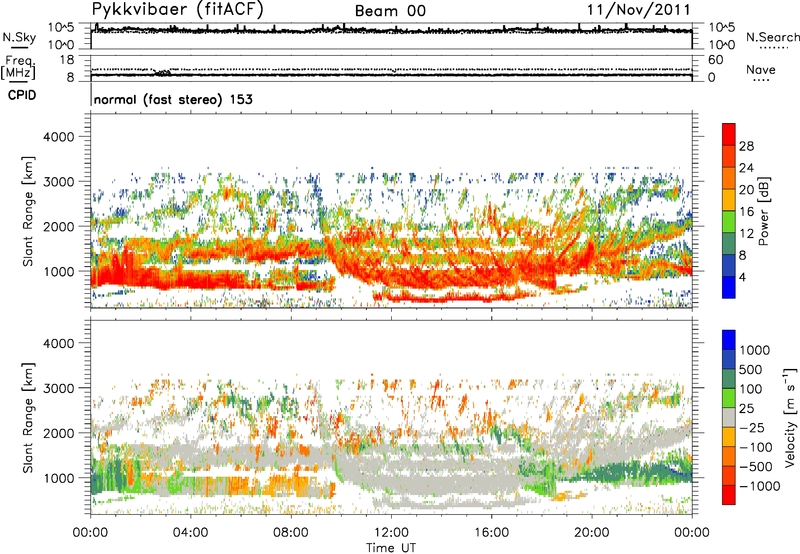Click the "CPID" row label
800x554 pixels.
22,95
